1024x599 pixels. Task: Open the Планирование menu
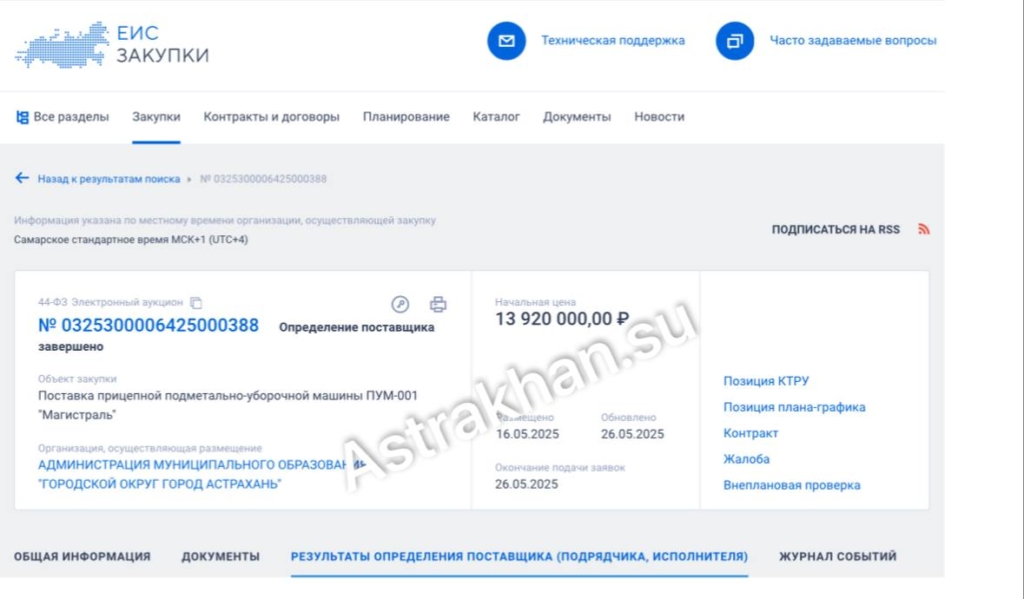[x=406, y=117]
